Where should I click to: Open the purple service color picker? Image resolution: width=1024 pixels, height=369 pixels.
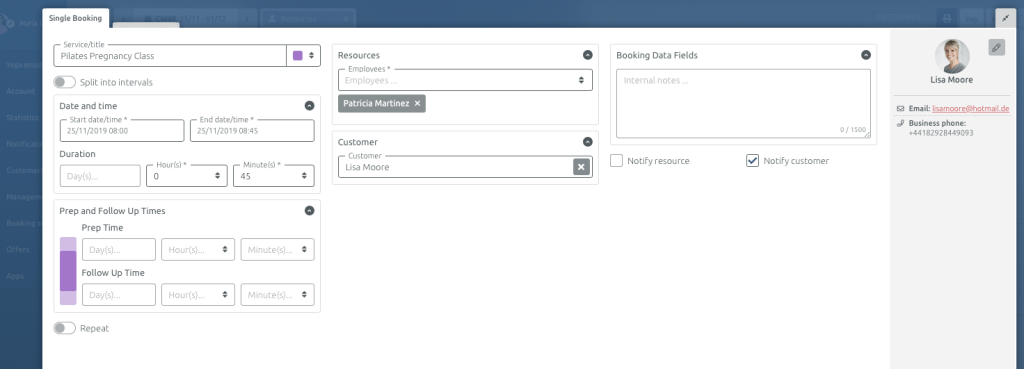click(x=304, y=56)
